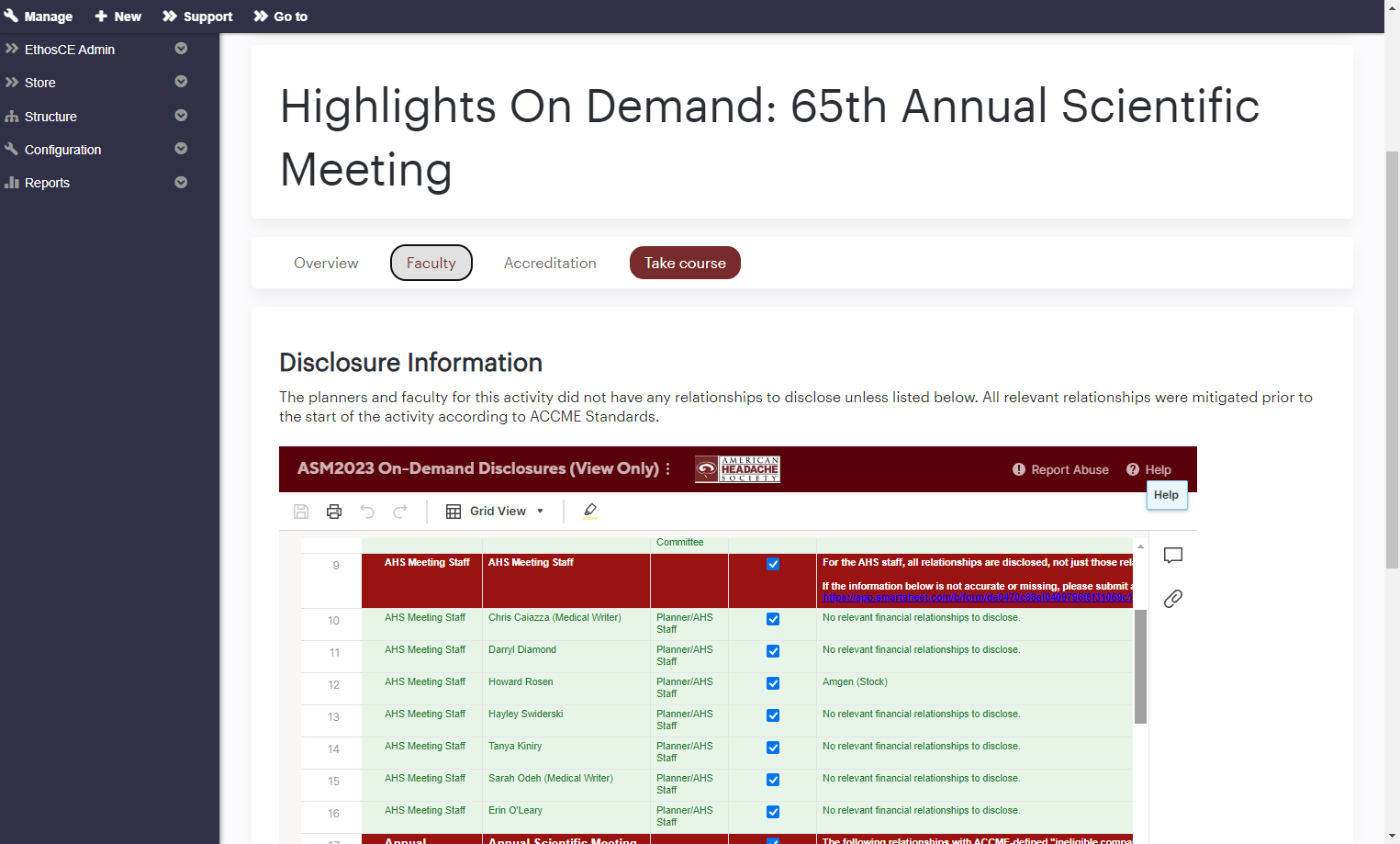This screenshot has width=1400, height=844.
Task: Open the Accreditation tab
Action: 550,263
